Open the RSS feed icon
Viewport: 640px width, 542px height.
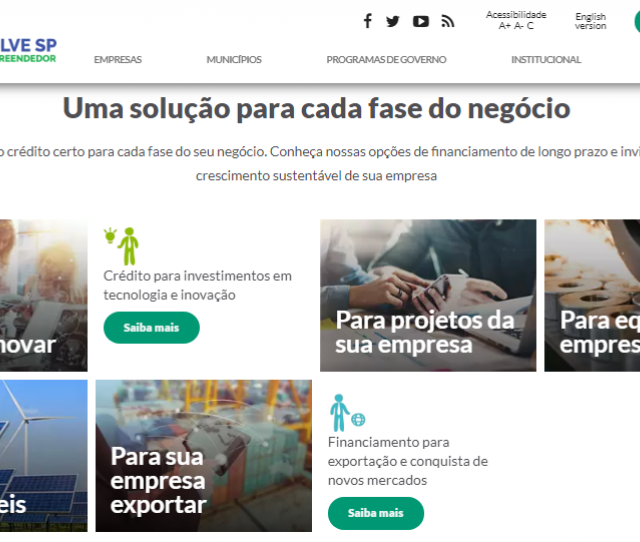[447, 21]
